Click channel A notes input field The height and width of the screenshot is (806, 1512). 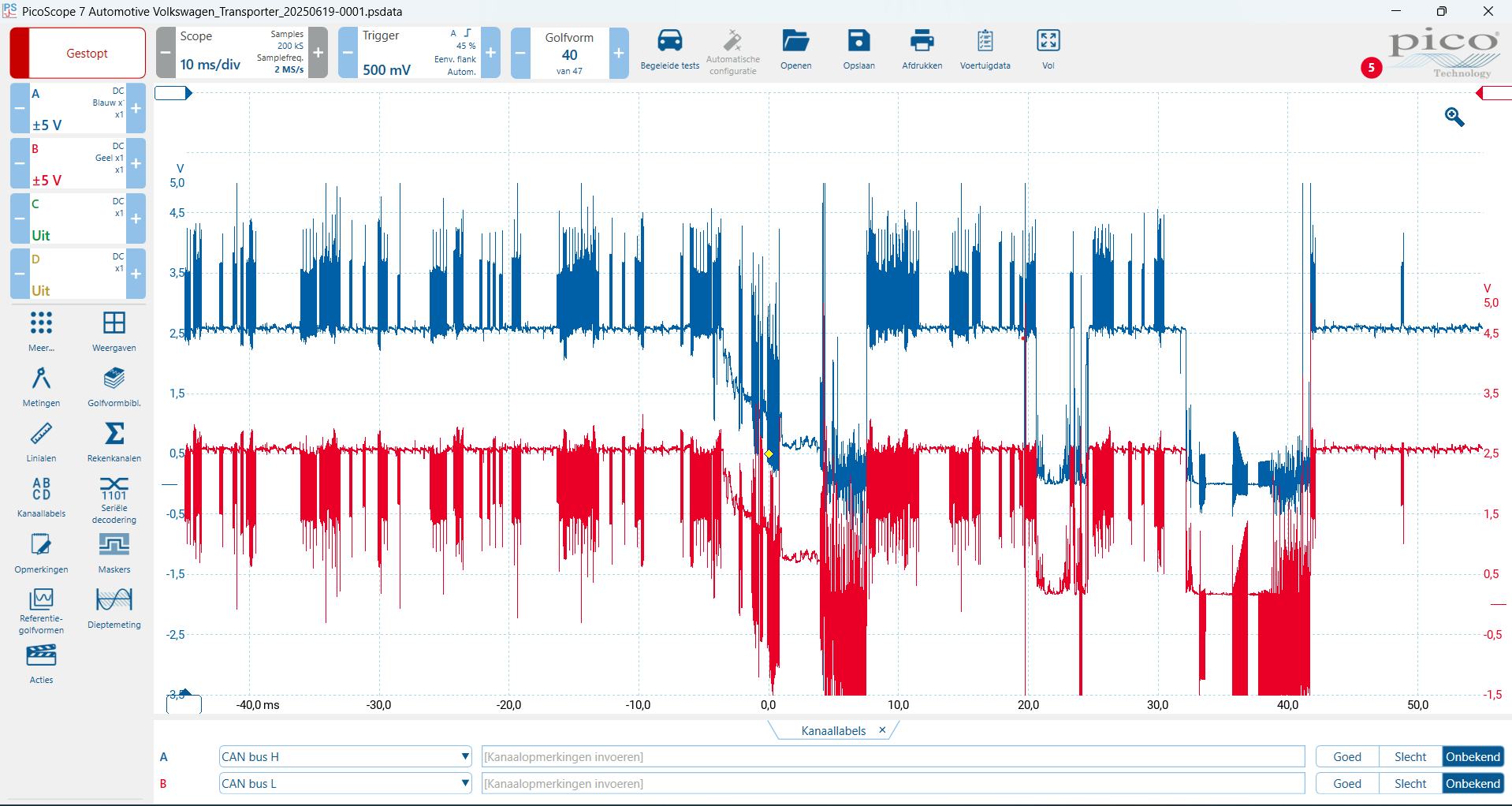[x=892, y=757]
